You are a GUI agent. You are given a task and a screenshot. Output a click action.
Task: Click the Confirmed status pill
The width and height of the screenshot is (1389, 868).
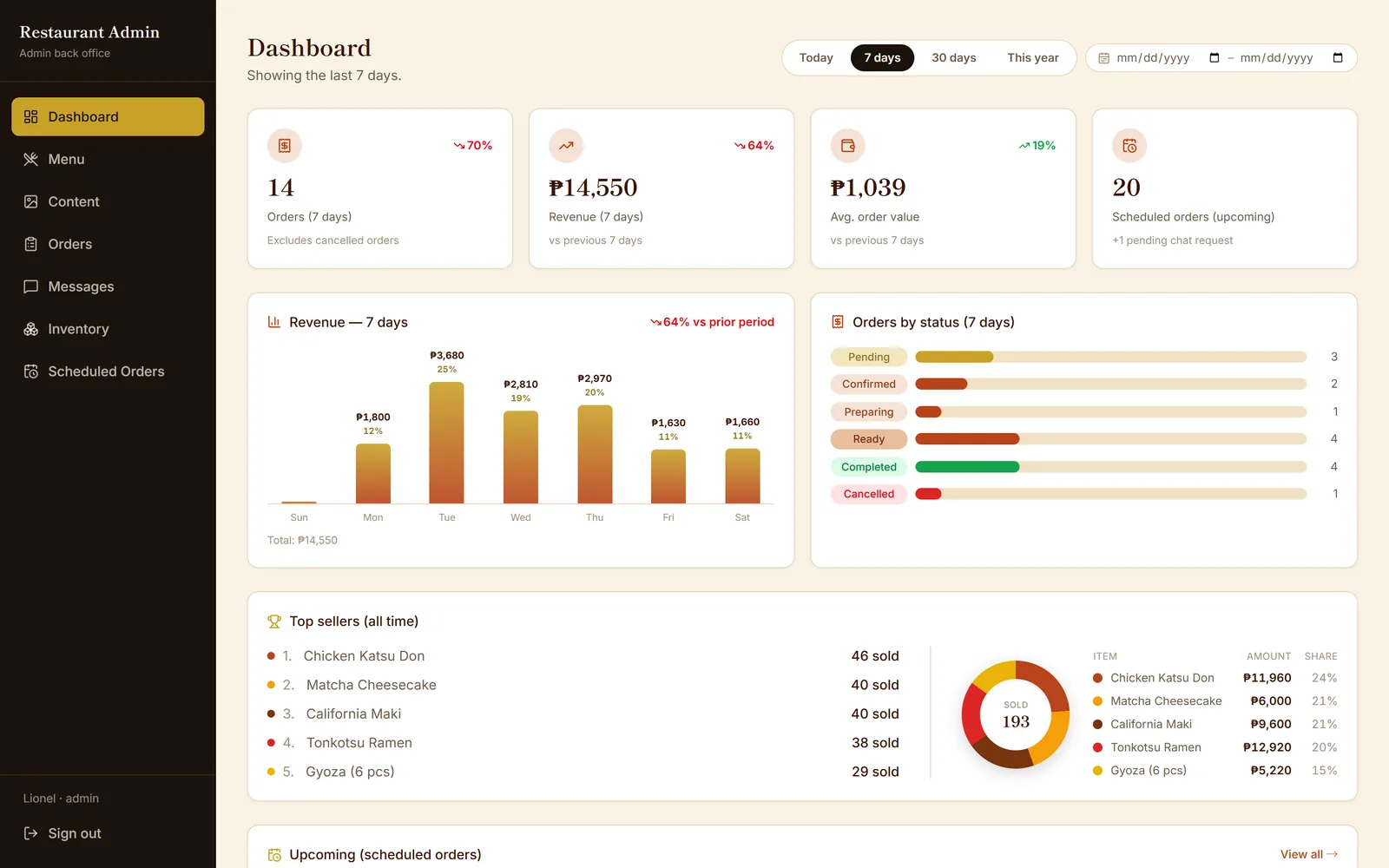click(869, 384)
